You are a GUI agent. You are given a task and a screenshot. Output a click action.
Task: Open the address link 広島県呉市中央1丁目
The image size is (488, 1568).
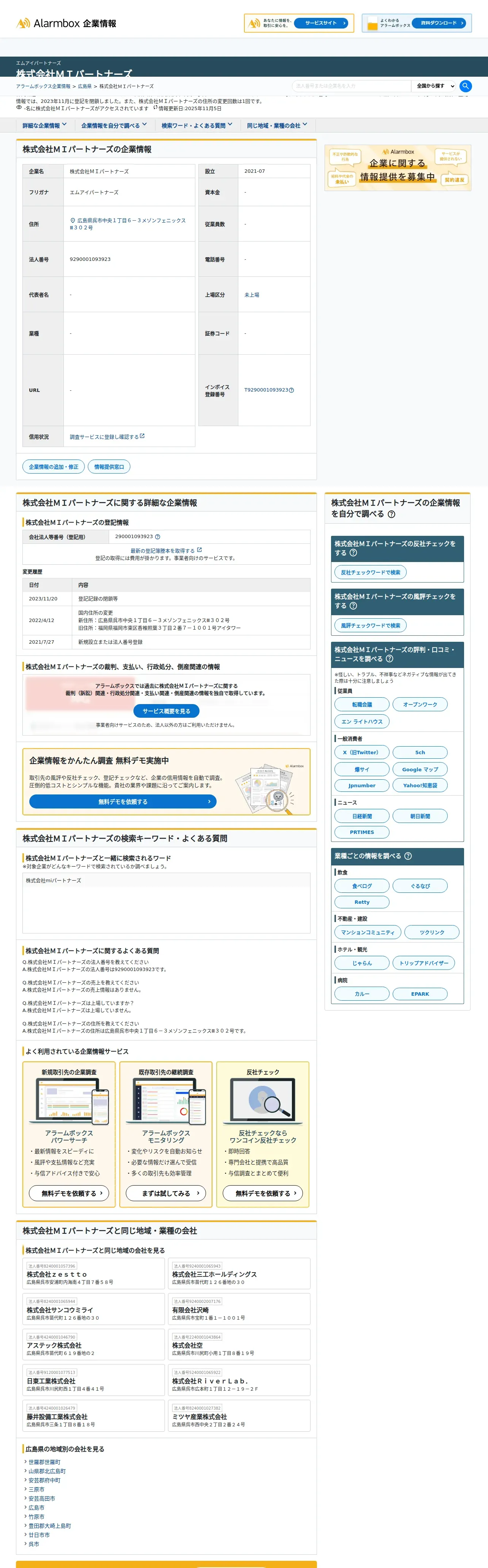(128, 224)
